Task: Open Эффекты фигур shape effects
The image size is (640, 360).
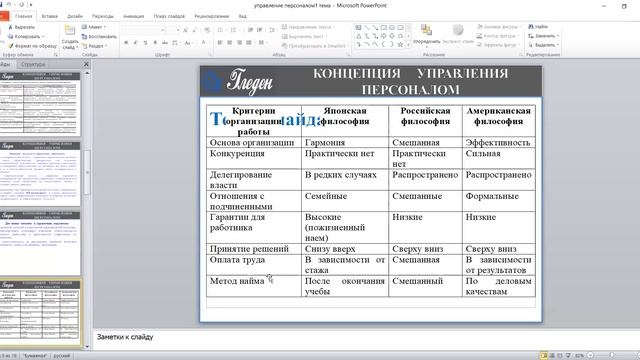Action: click(498, 45)
